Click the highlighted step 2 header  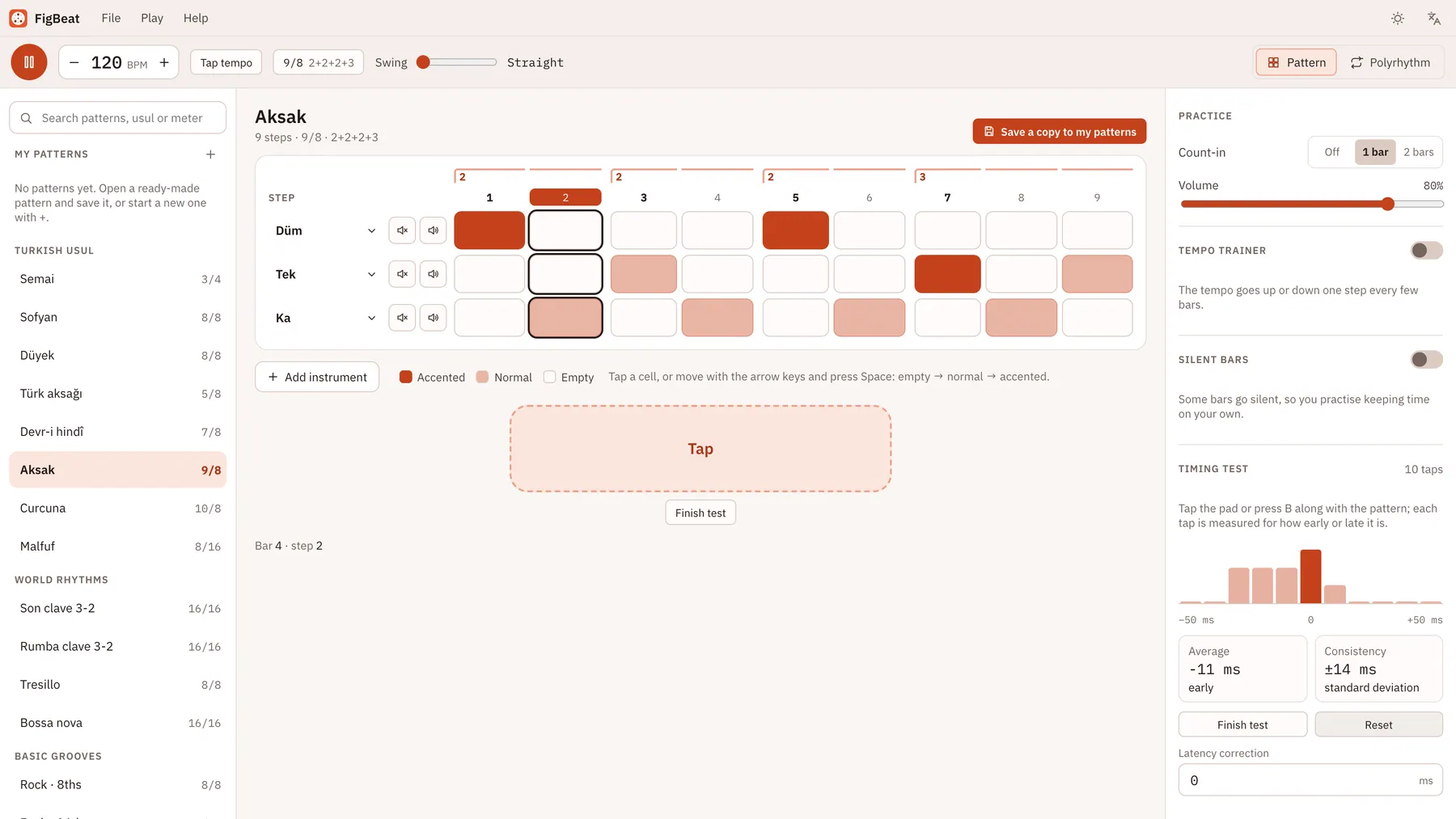(x=565, y=197)
